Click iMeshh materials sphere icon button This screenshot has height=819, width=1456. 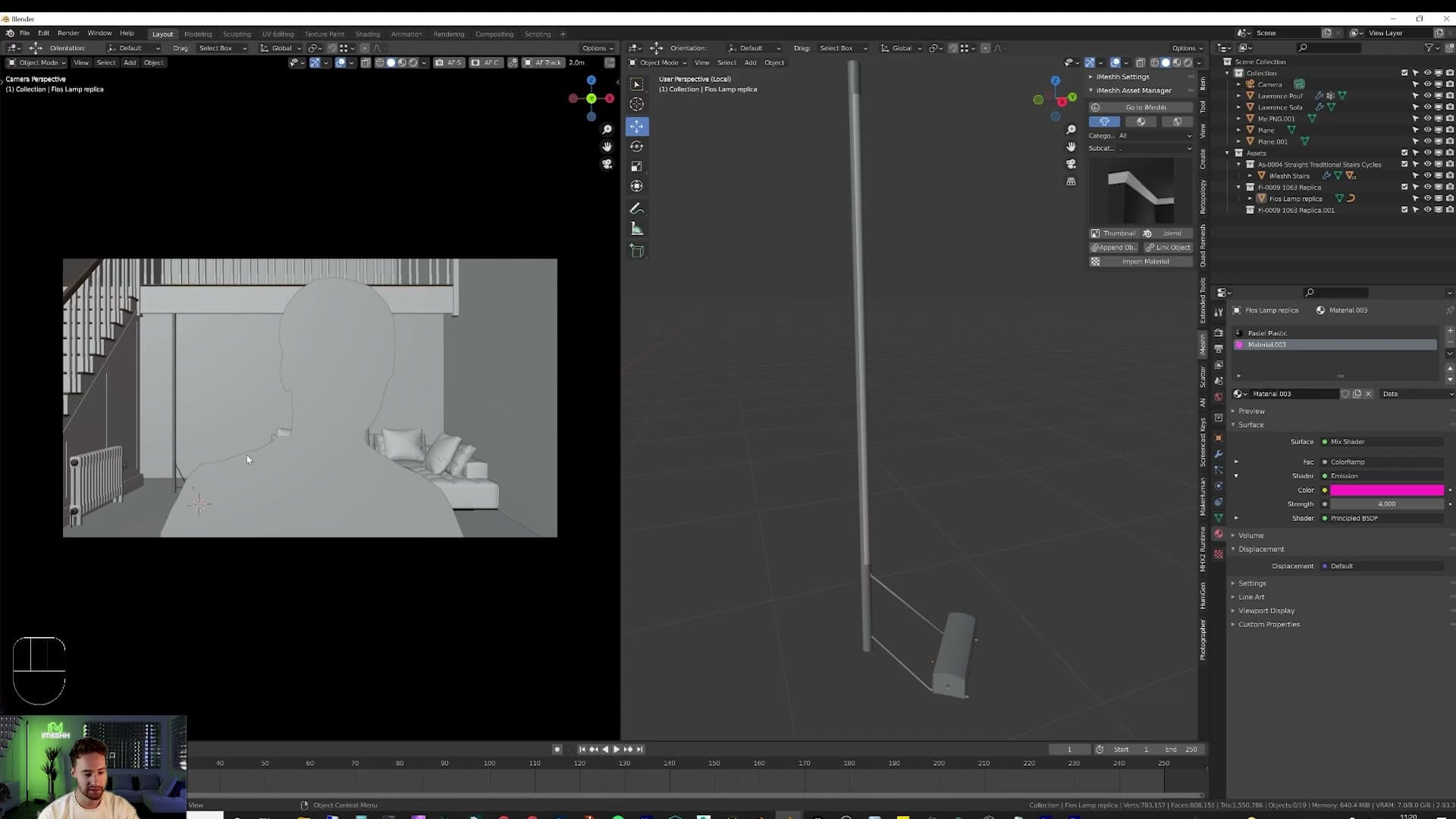[x=1141, y=121]
